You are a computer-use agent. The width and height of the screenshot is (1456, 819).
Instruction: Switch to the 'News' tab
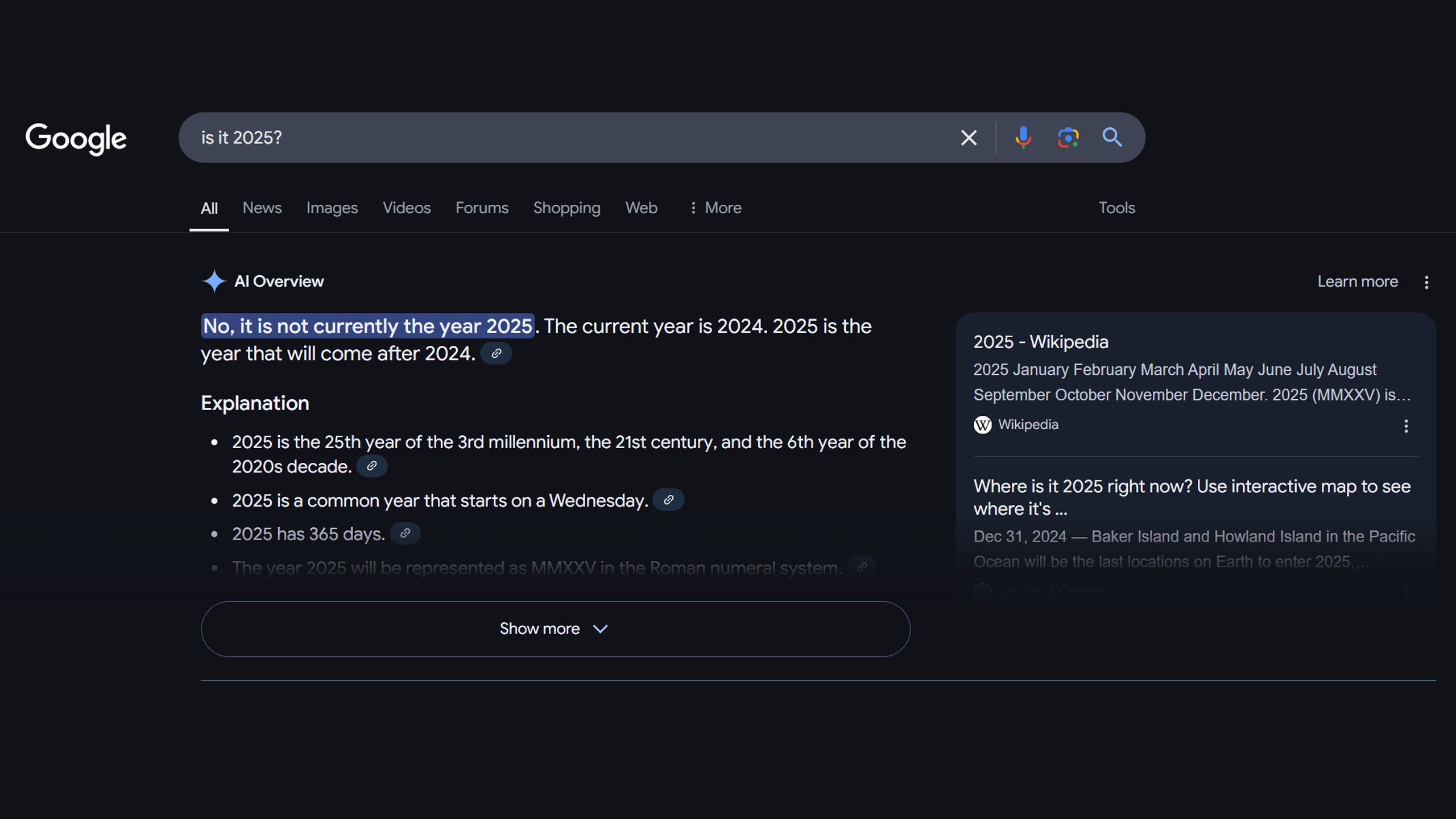[262, 207]
